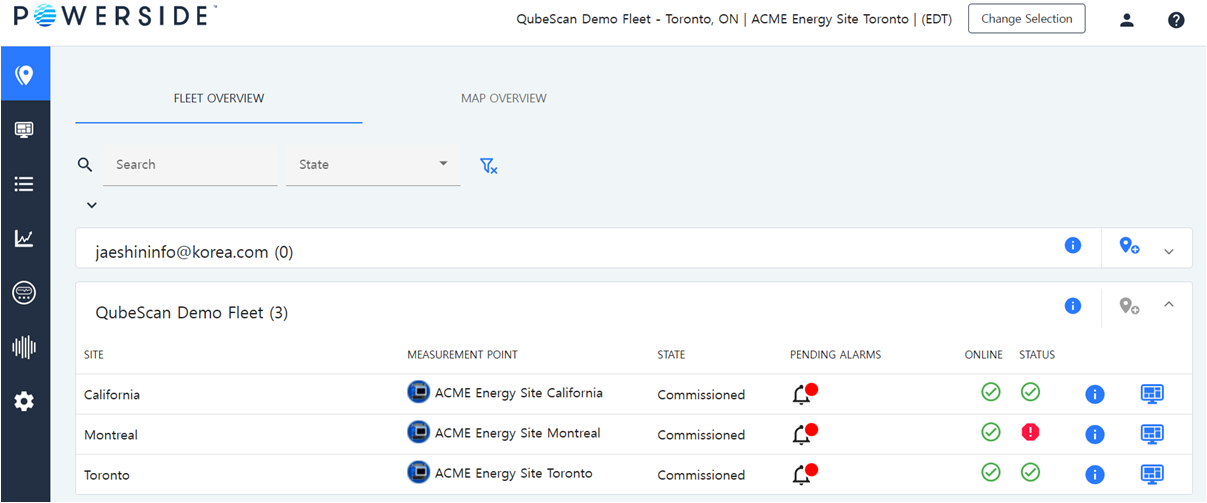This screenshot has height=503, width=1207.
Task: Click the Montreal measurement point device icon
Action: tap(418, 432)
